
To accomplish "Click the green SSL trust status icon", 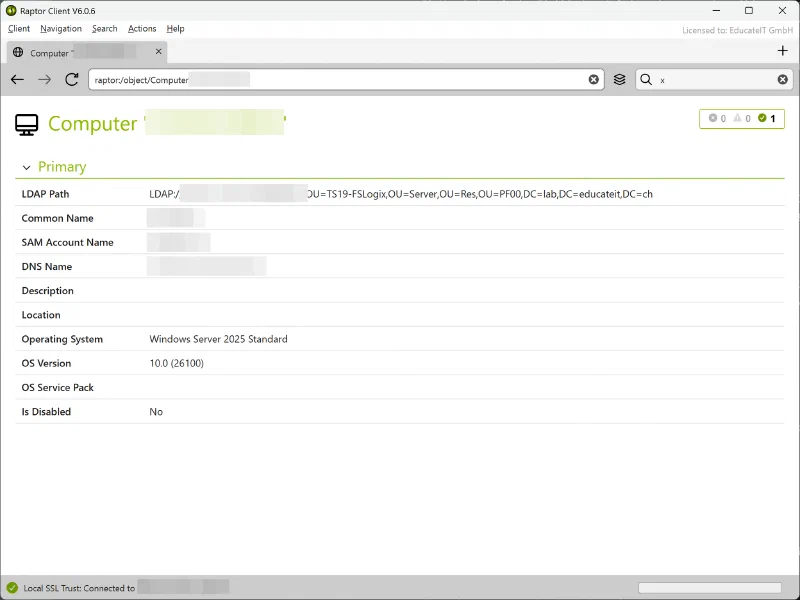I will pos(12,588).
